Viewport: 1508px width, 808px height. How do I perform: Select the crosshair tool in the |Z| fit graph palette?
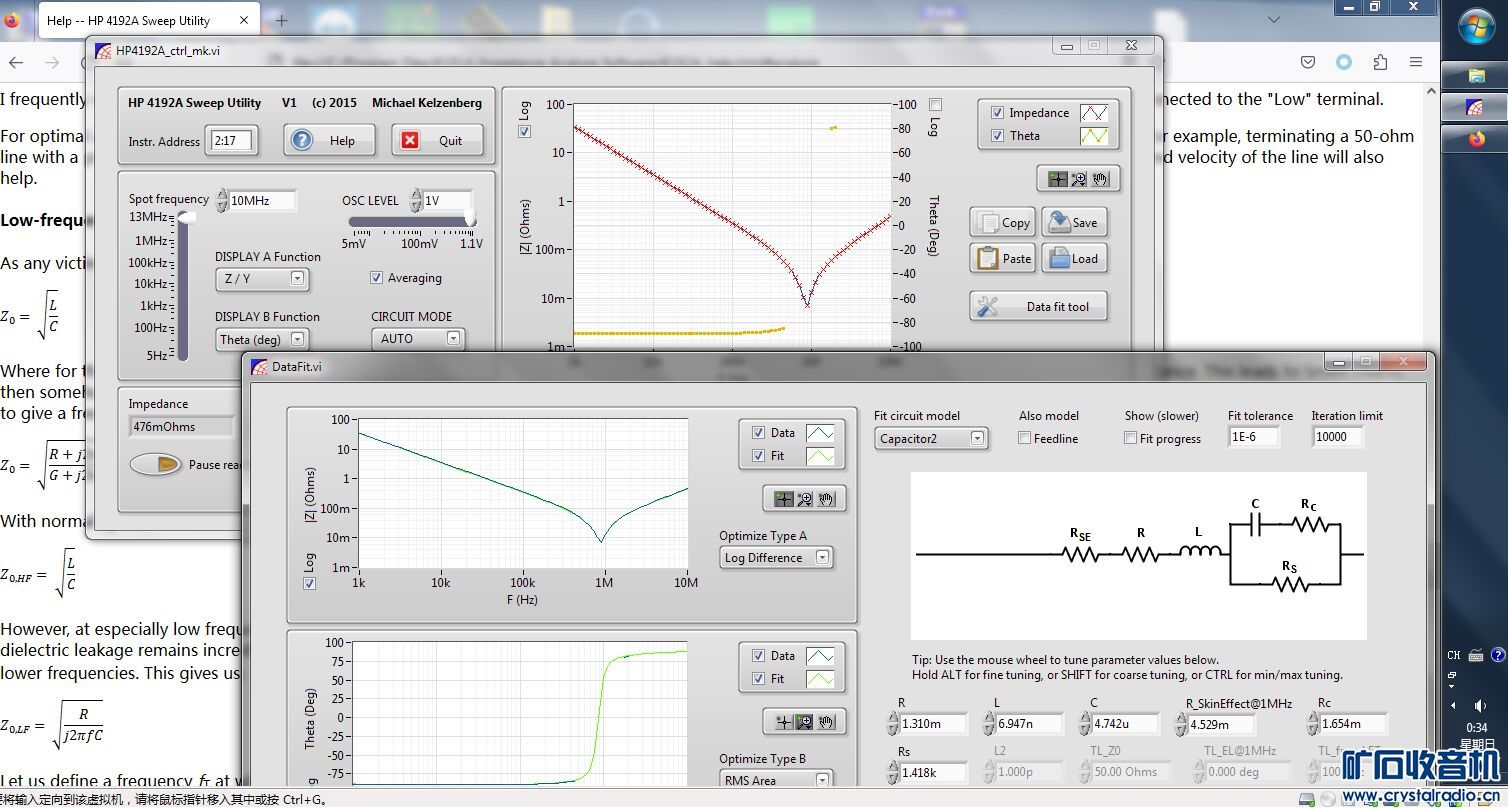(783, 498)
